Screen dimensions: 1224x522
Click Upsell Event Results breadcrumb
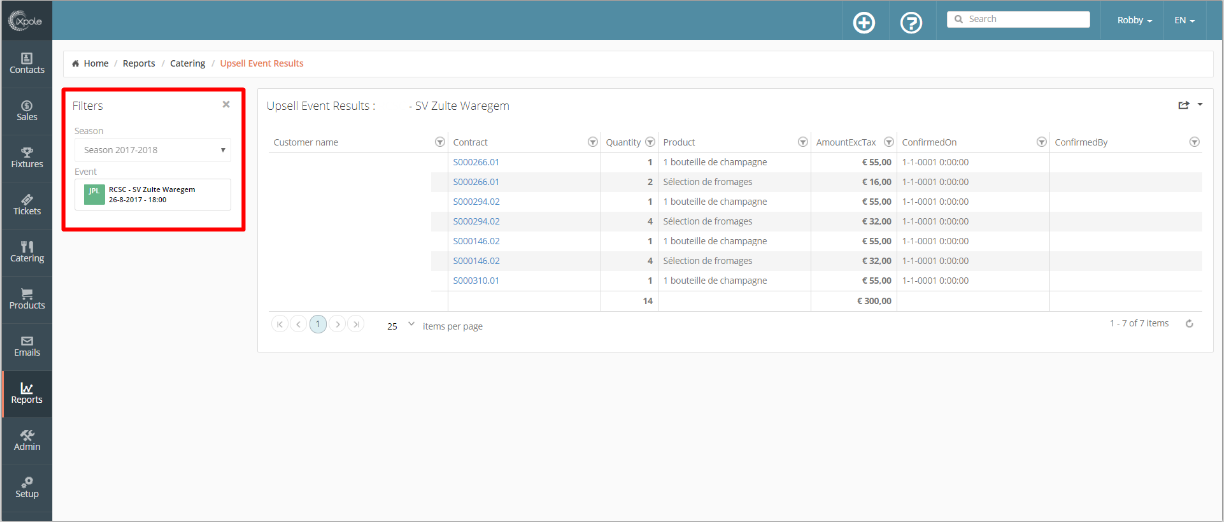point(262,63)
